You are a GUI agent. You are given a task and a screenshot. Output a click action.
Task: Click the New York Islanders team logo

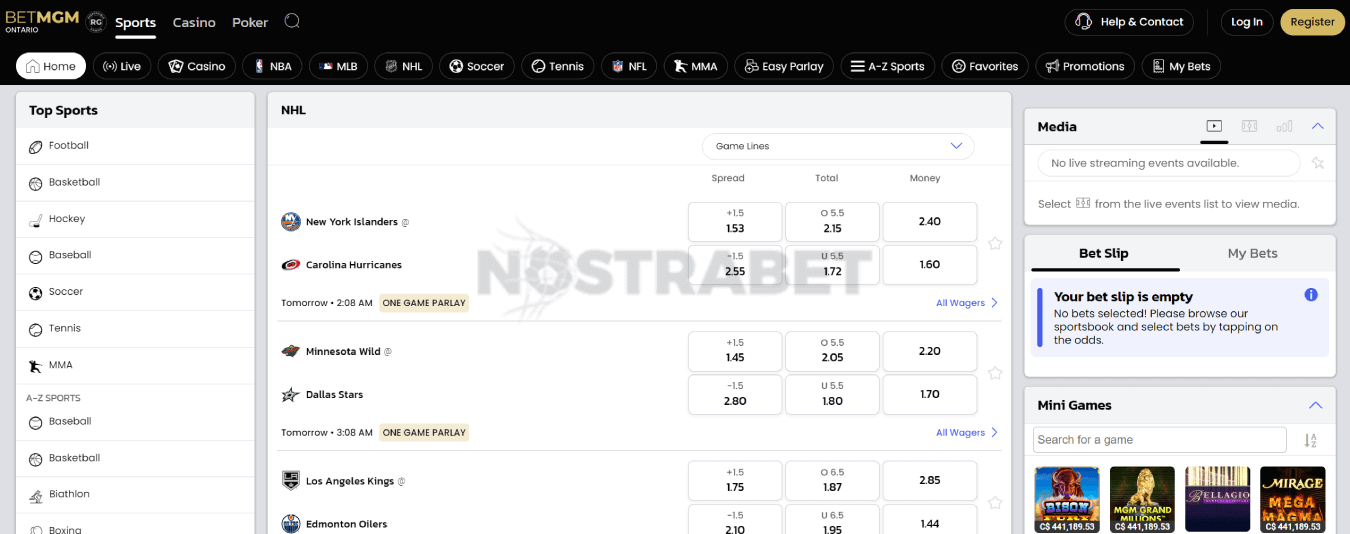pyautogui.click(x=291, y=222)
